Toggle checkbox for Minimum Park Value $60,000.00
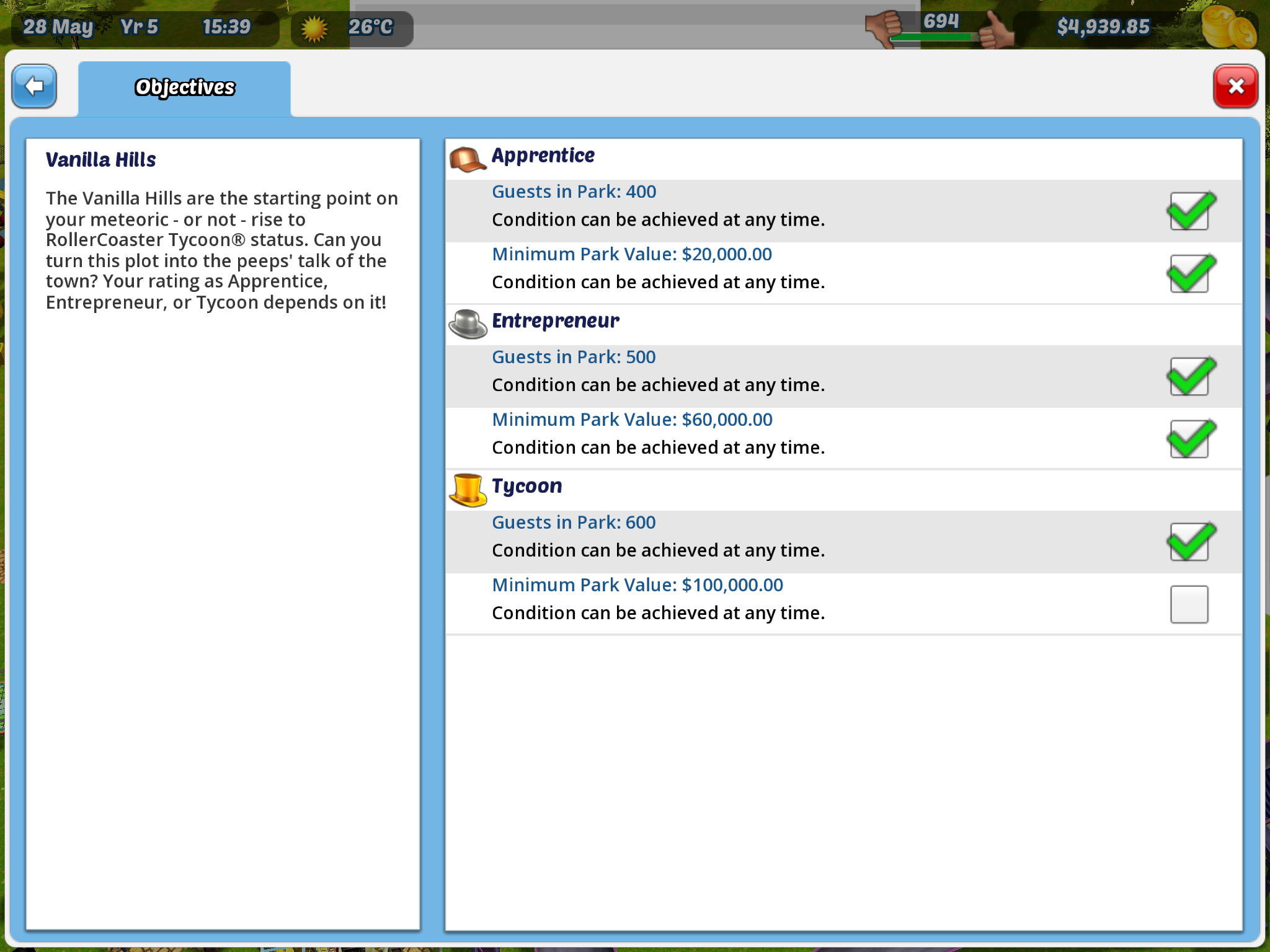This screenshot has height=952, width=1270. pyautogui.click(x=1190, y=439)
